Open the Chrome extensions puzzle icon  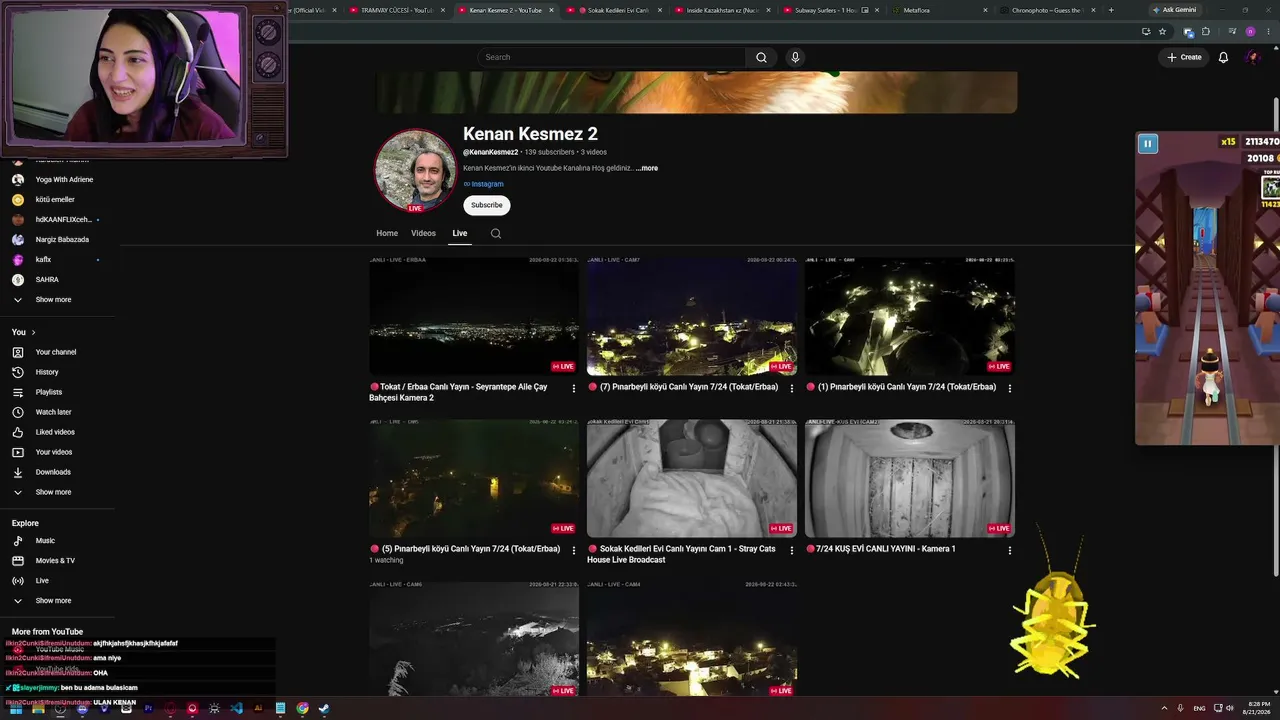click(1205, 31)
